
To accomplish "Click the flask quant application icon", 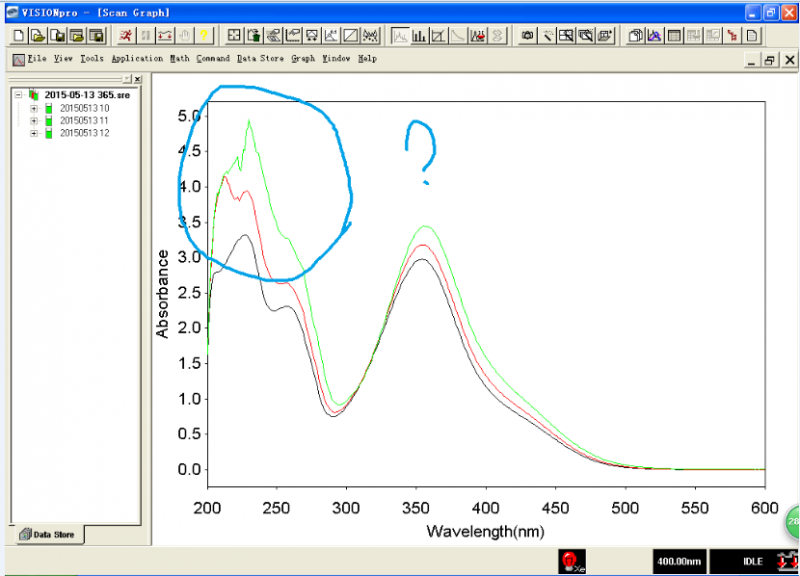I will (478, 35).
